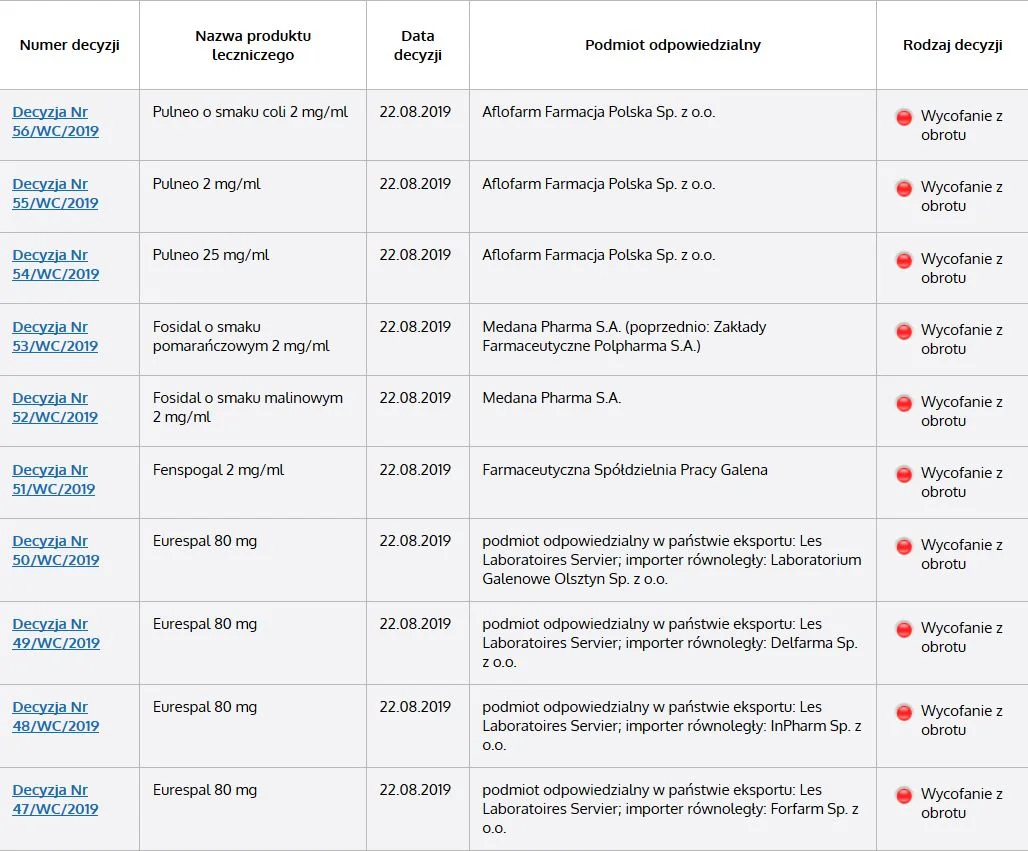Open link Decyzja Nr 56/WC/2019
The width and height of the screenshot is (1028, 851).
click(x=56, y=121)
